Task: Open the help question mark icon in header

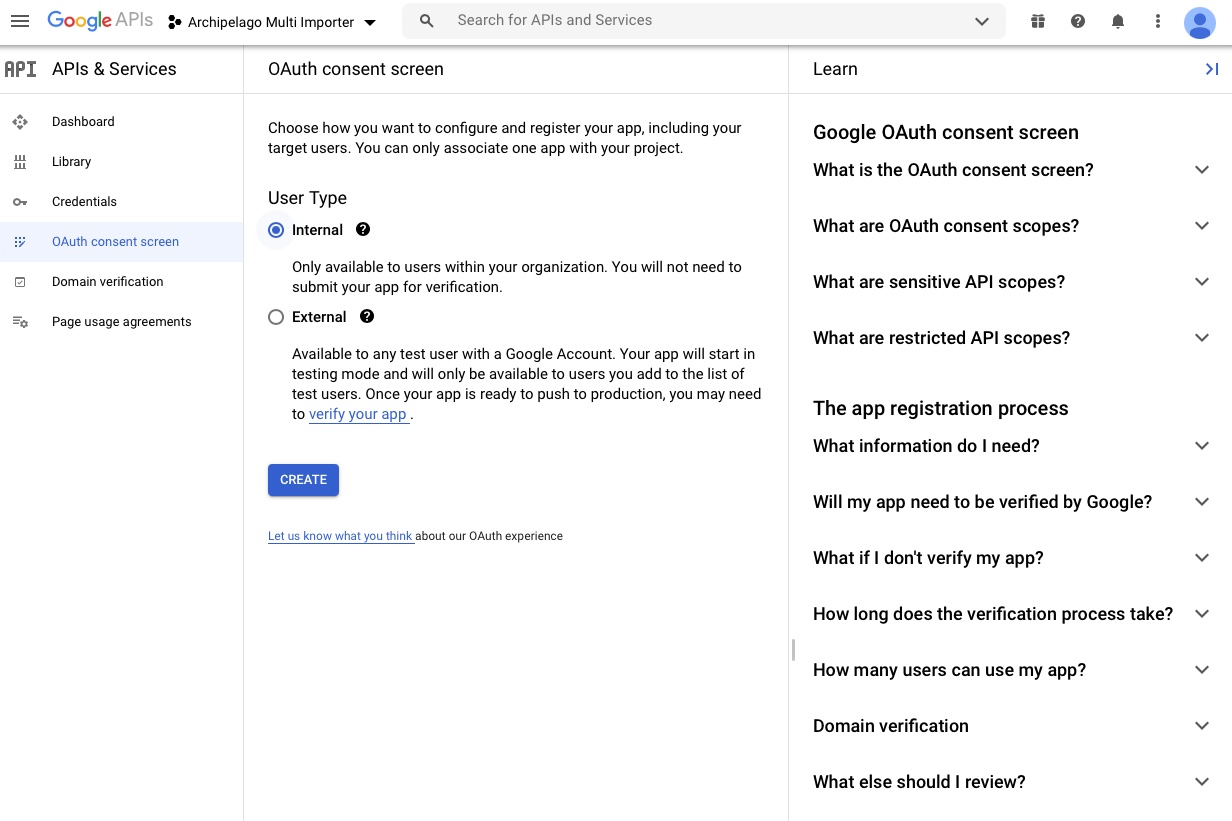Action: point(1078,21)
